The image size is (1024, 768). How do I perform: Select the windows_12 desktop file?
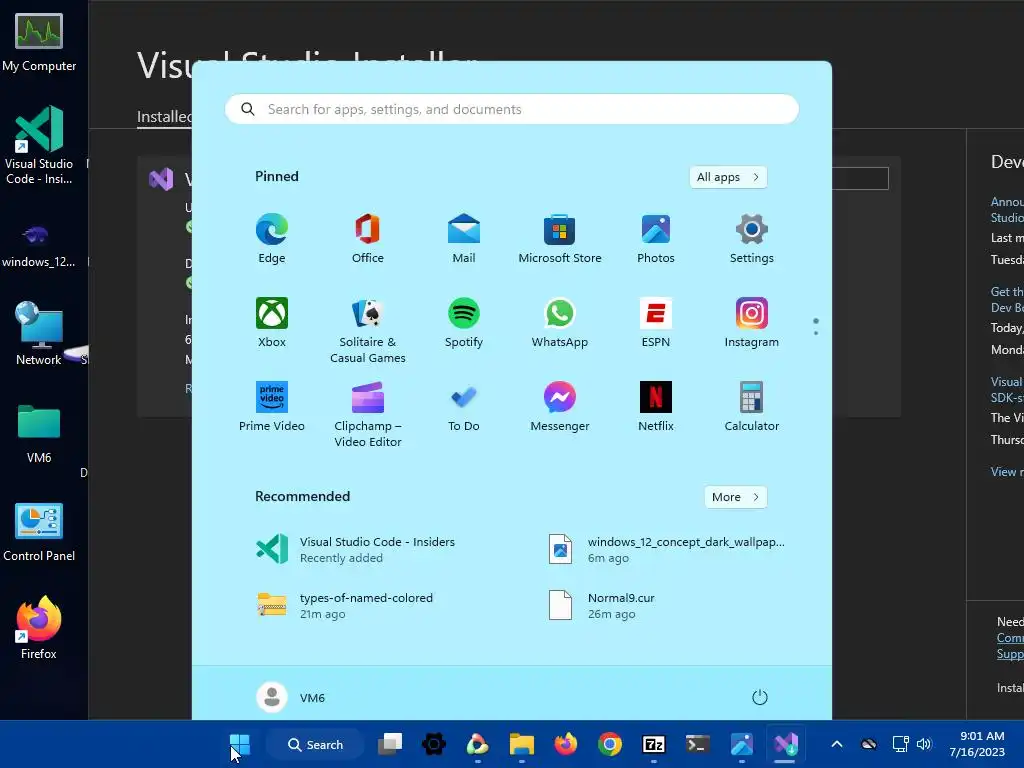[38, 246]
